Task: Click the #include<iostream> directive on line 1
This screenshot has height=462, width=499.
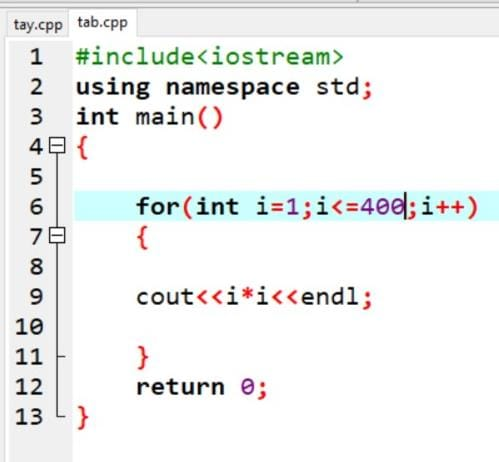Action: 209,57
